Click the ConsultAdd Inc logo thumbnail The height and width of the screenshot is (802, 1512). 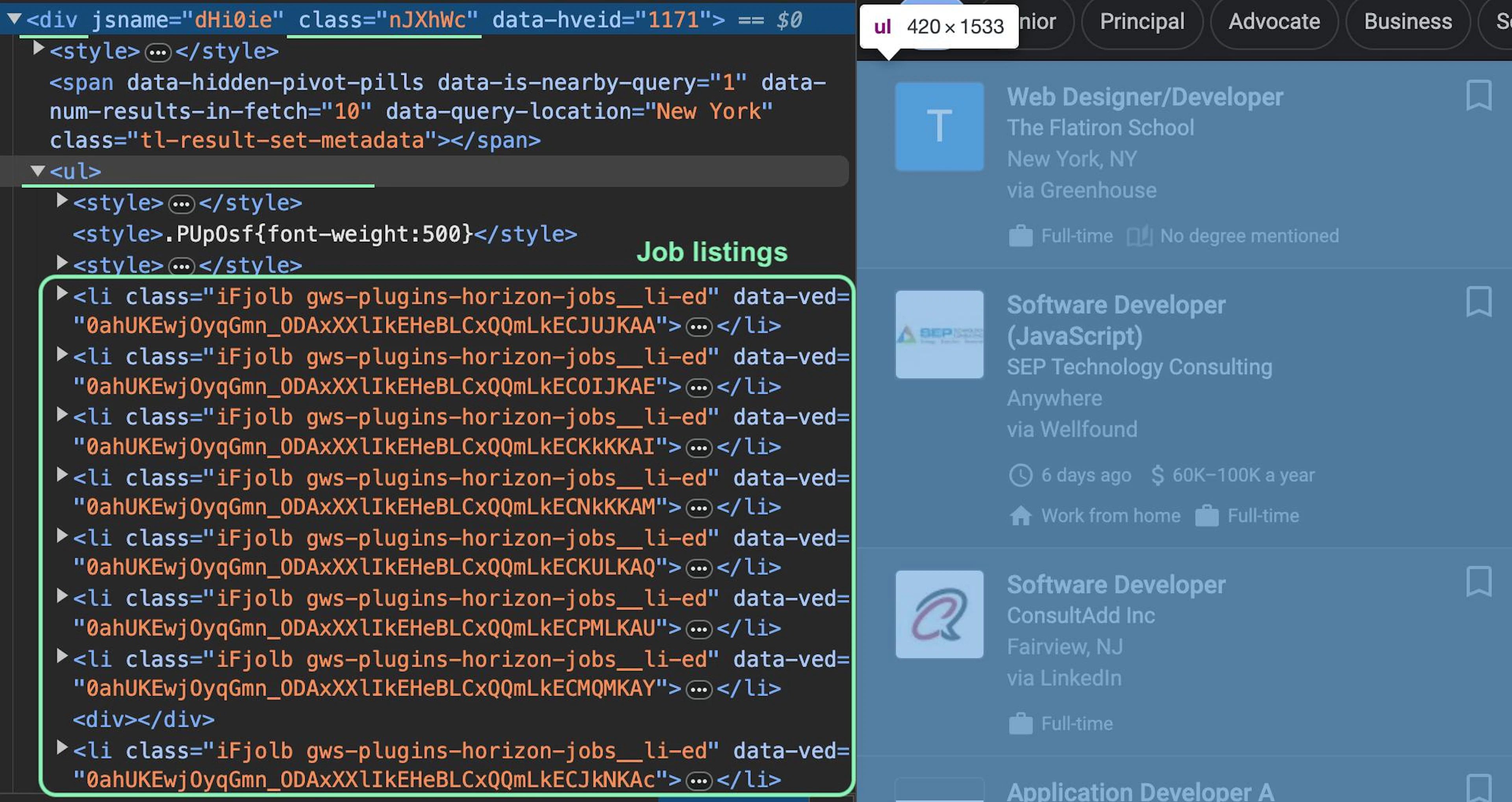(939, 614)
